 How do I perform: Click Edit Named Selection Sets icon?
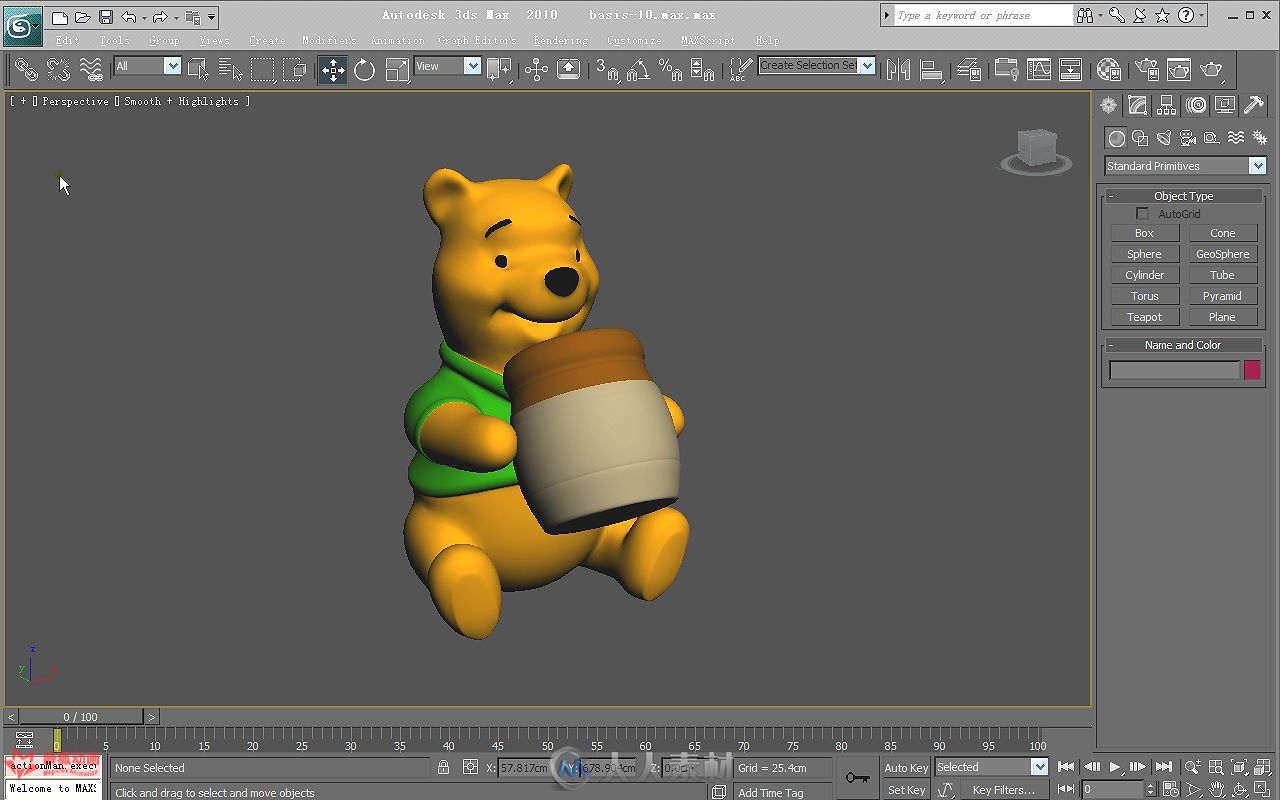[x=739, y=69]
